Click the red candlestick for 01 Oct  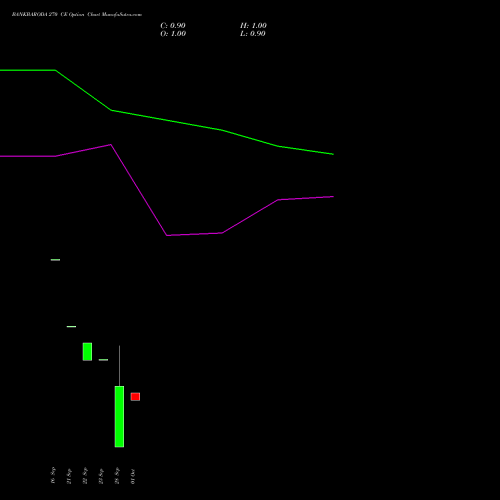(x=135, y=397)
